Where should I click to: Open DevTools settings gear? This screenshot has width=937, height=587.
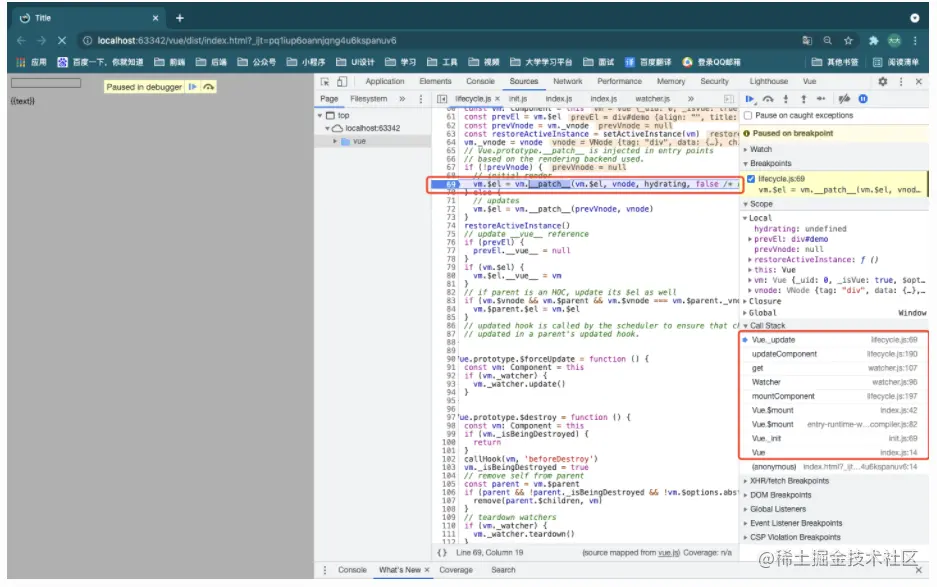[x=882, y=81]
